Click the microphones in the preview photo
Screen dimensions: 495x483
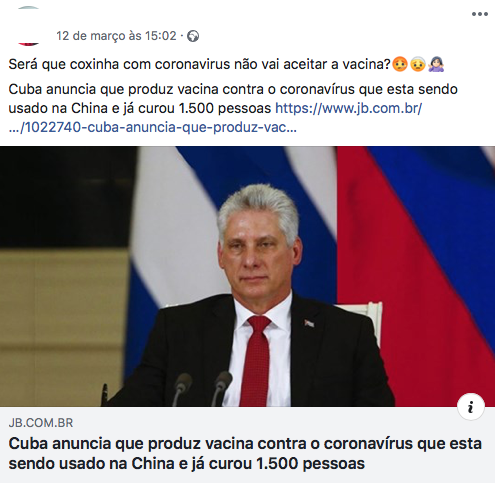(202, 388)
